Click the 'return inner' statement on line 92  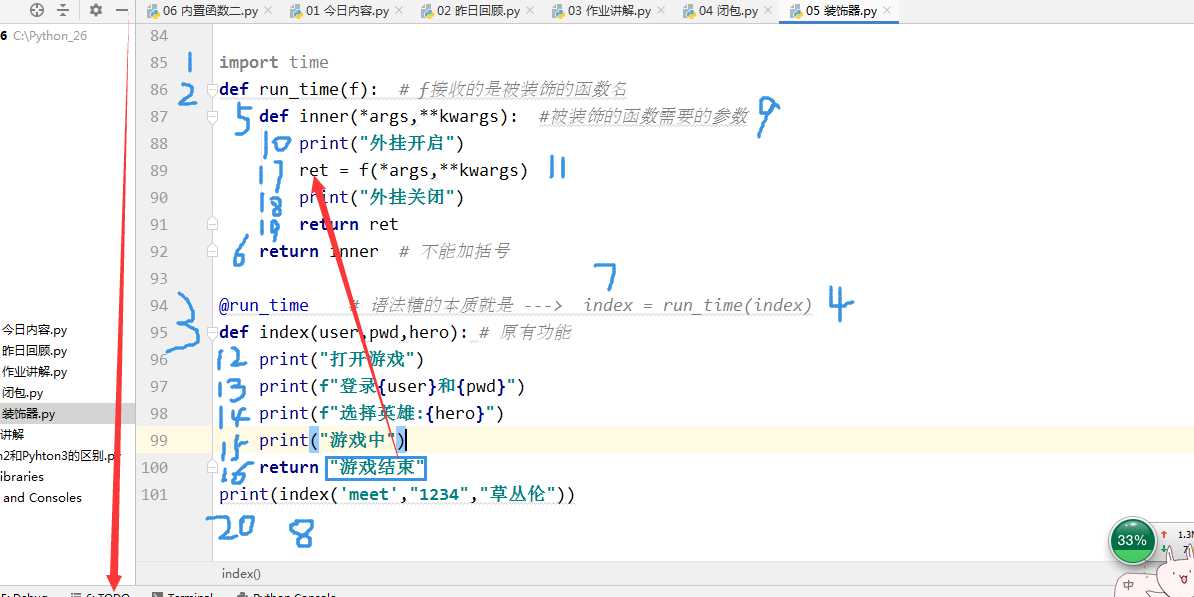coord(318,251)
